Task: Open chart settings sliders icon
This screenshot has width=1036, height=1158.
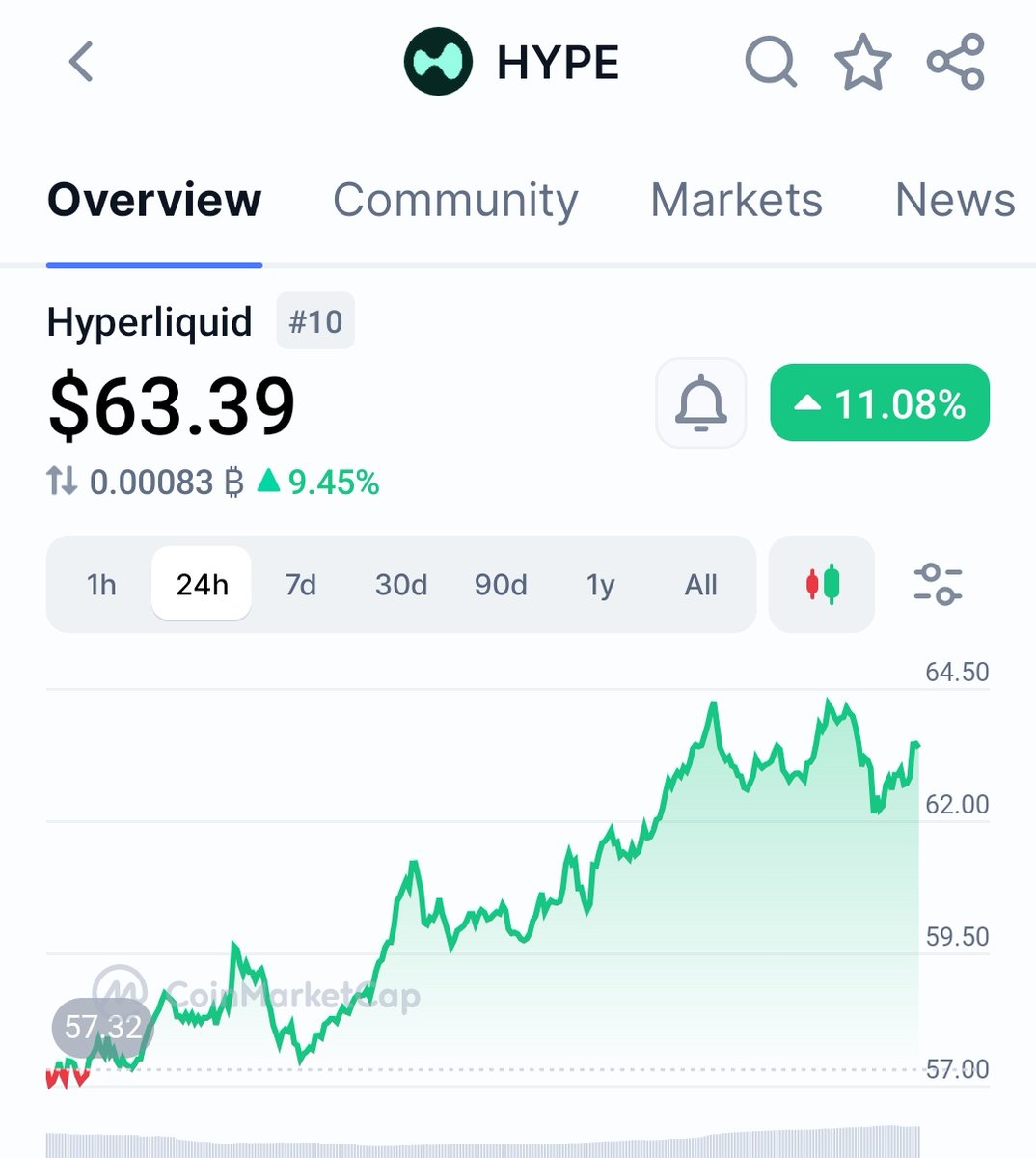Action: (938, 585)
